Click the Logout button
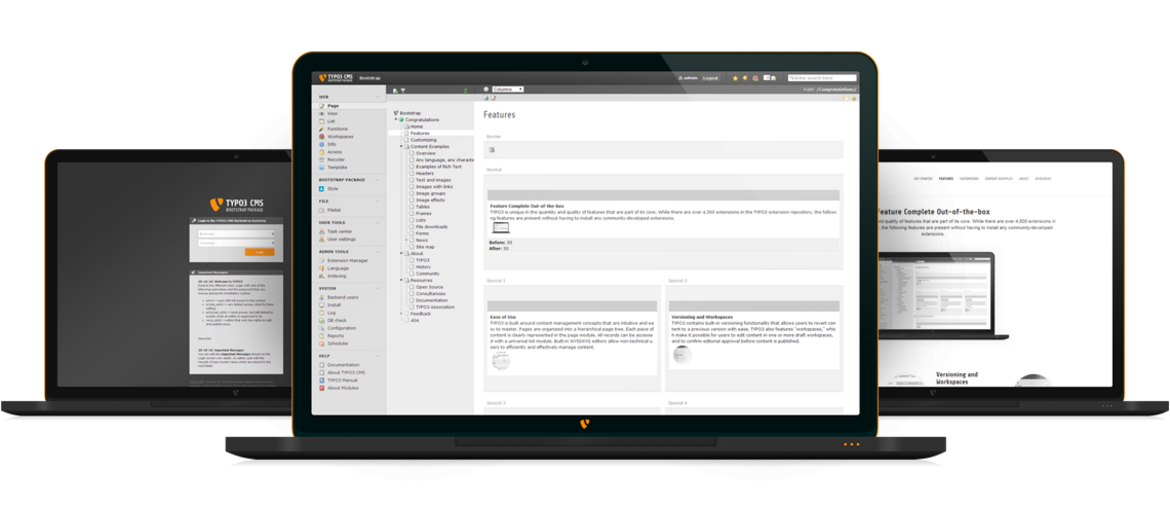Image resolution: width=1170 pixels, height=510 pixels. 710,78
